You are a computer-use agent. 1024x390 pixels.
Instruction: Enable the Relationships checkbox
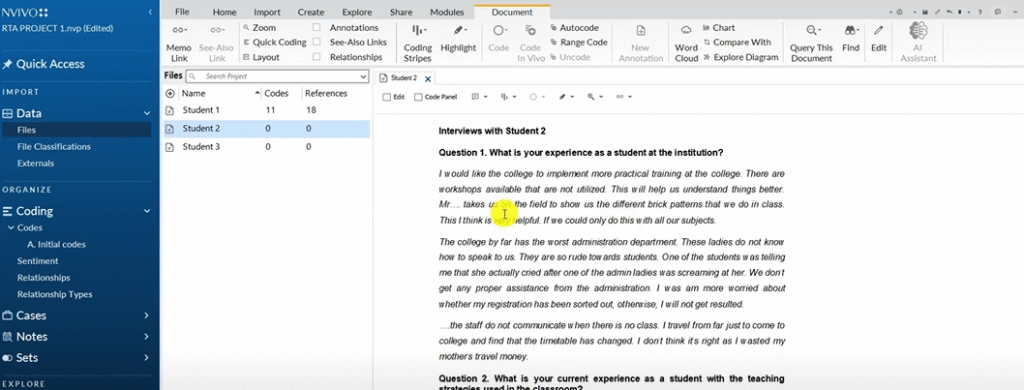coord(317,57)
